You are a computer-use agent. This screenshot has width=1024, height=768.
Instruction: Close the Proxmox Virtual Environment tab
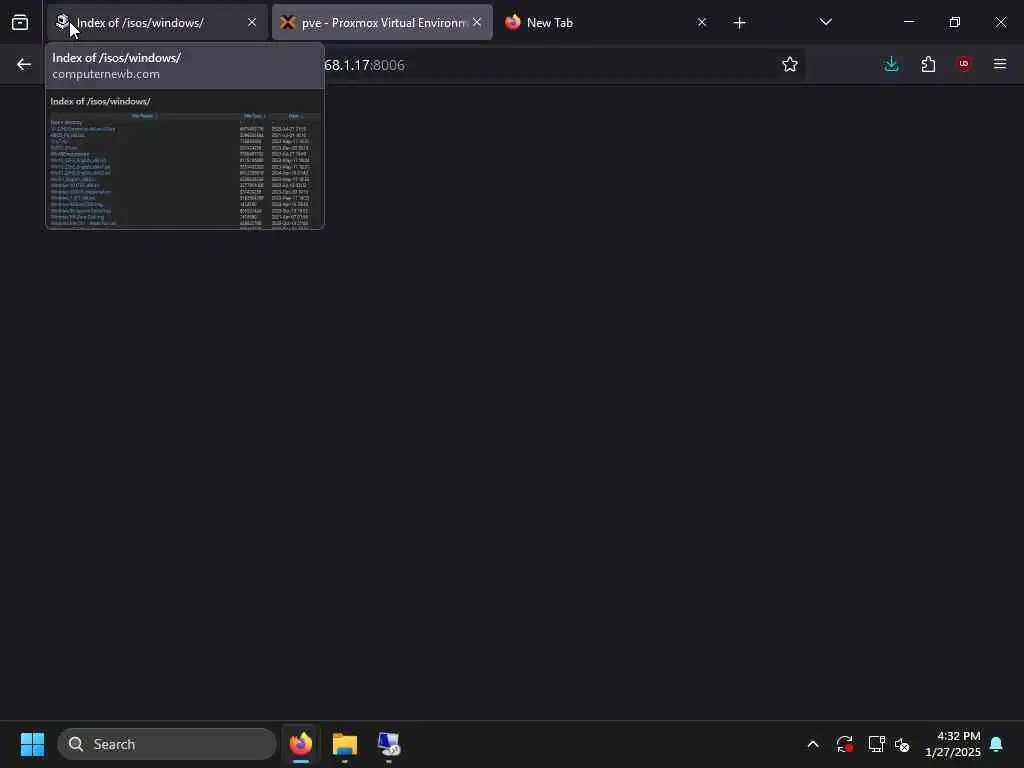tap(477, 22)
